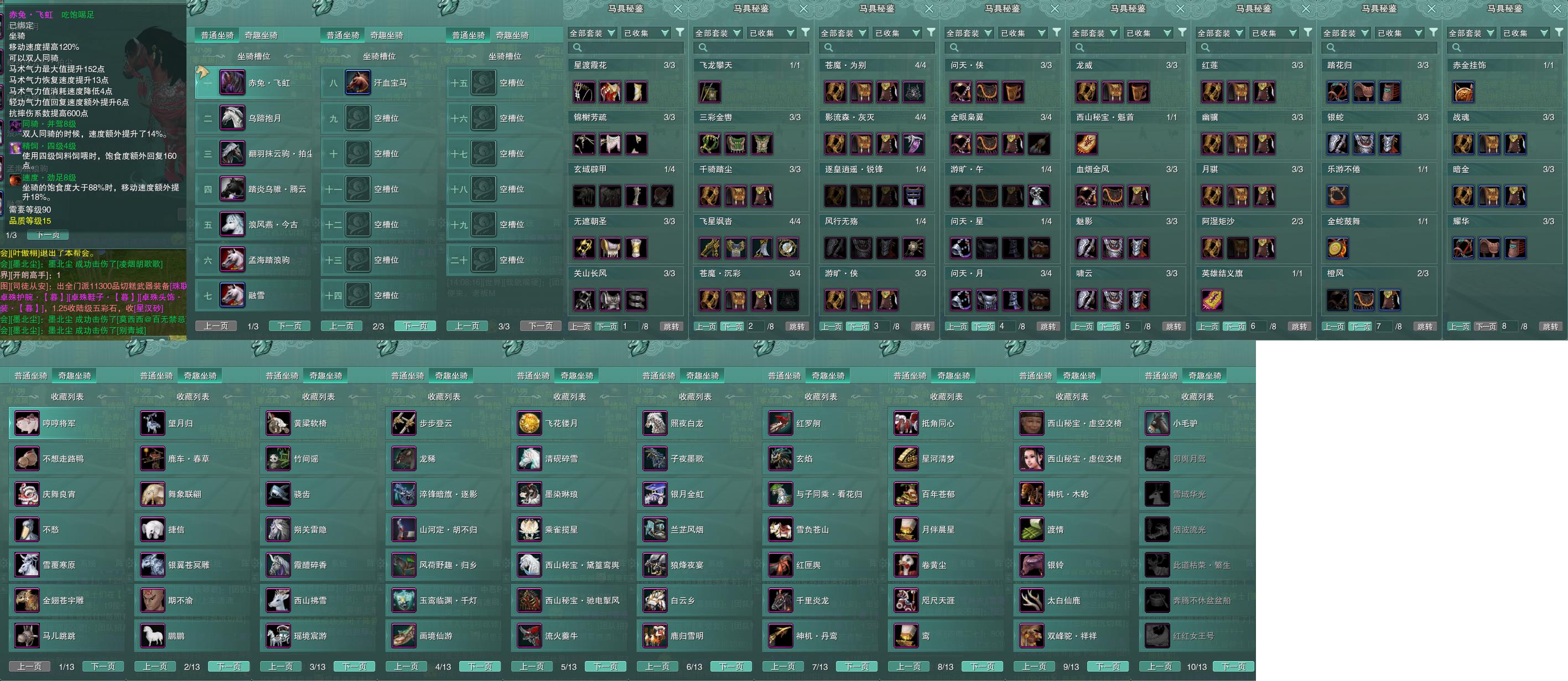Click the 不想走路鸭 mount icon

[27, 458]
